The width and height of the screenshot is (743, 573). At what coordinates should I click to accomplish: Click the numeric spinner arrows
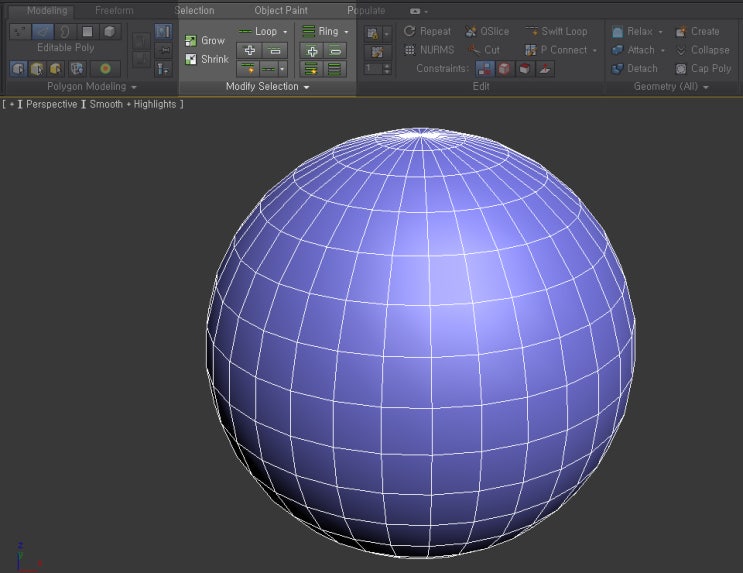pos(387,69)
